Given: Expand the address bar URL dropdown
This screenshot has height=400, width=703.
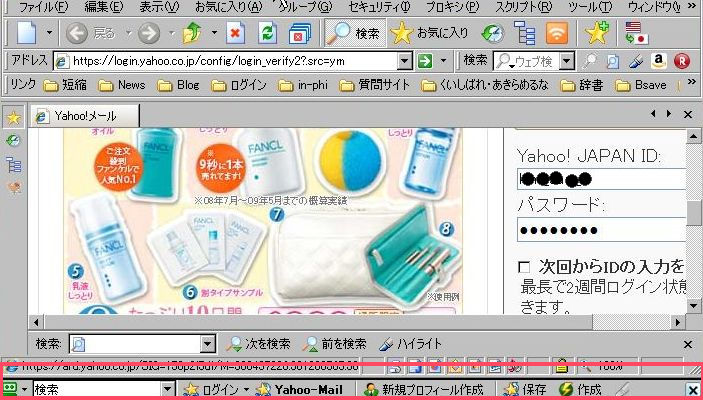Looking at the screenshot, I should coord(405,61).
